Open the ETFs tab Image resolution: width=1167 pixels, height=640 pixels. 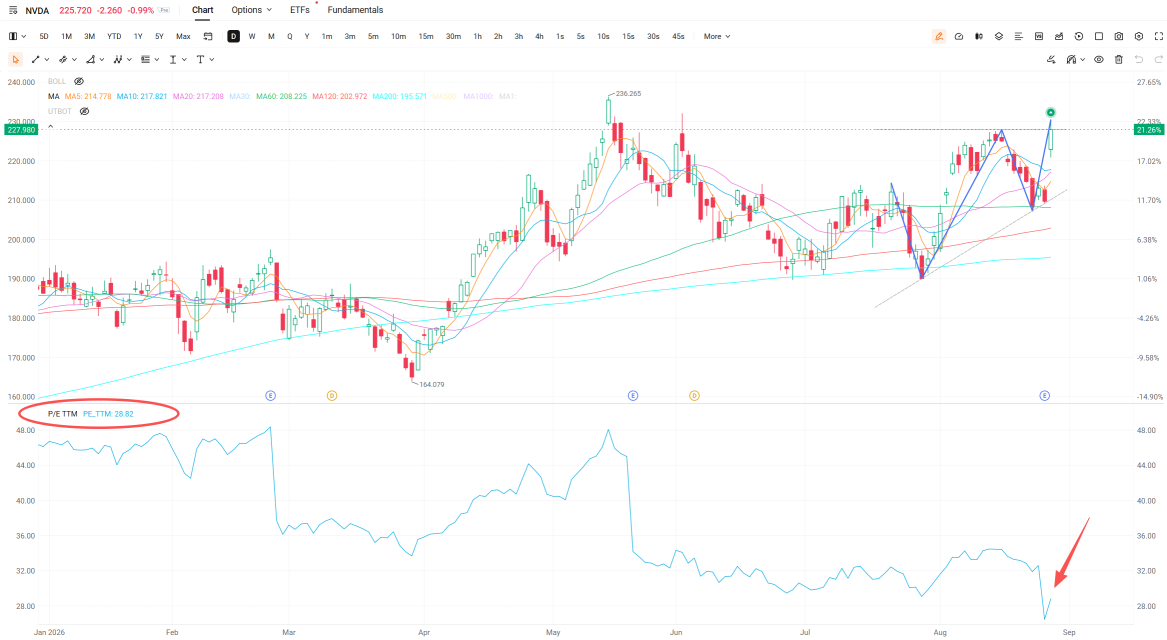pyautogui.click(x=300, y=10)
